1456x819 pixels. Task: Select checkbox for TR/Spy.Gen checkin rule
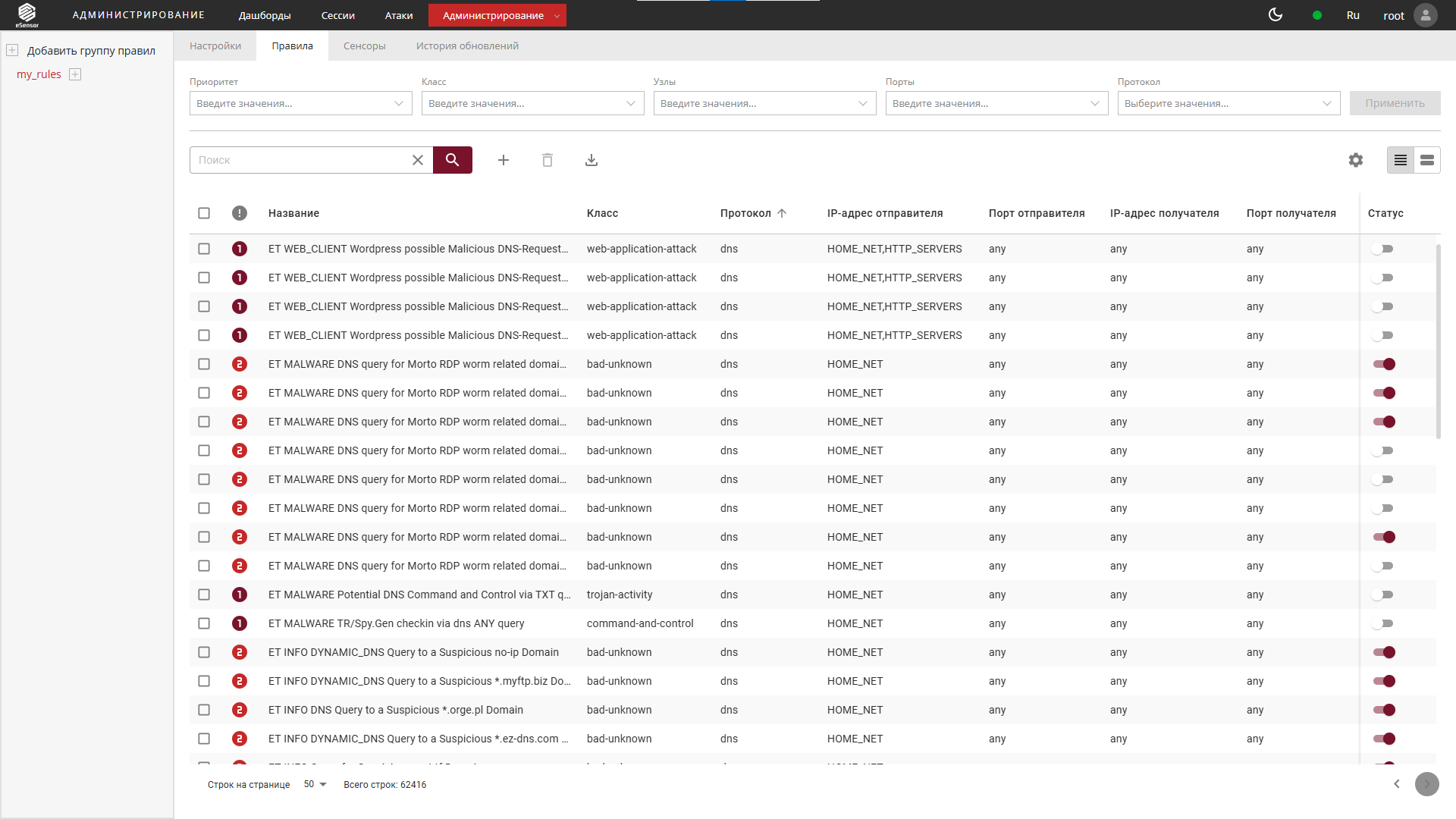coord(204,623)
